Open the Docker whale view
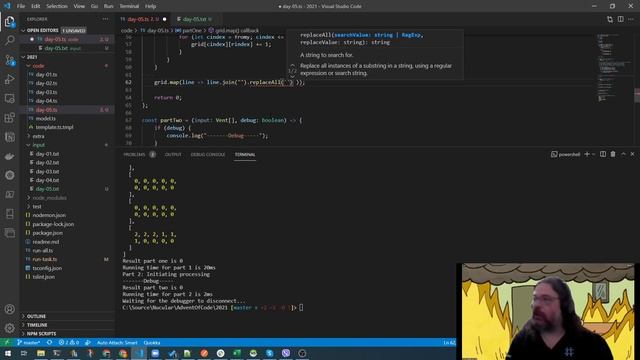The image size is (640, 360). pos(9,156)
